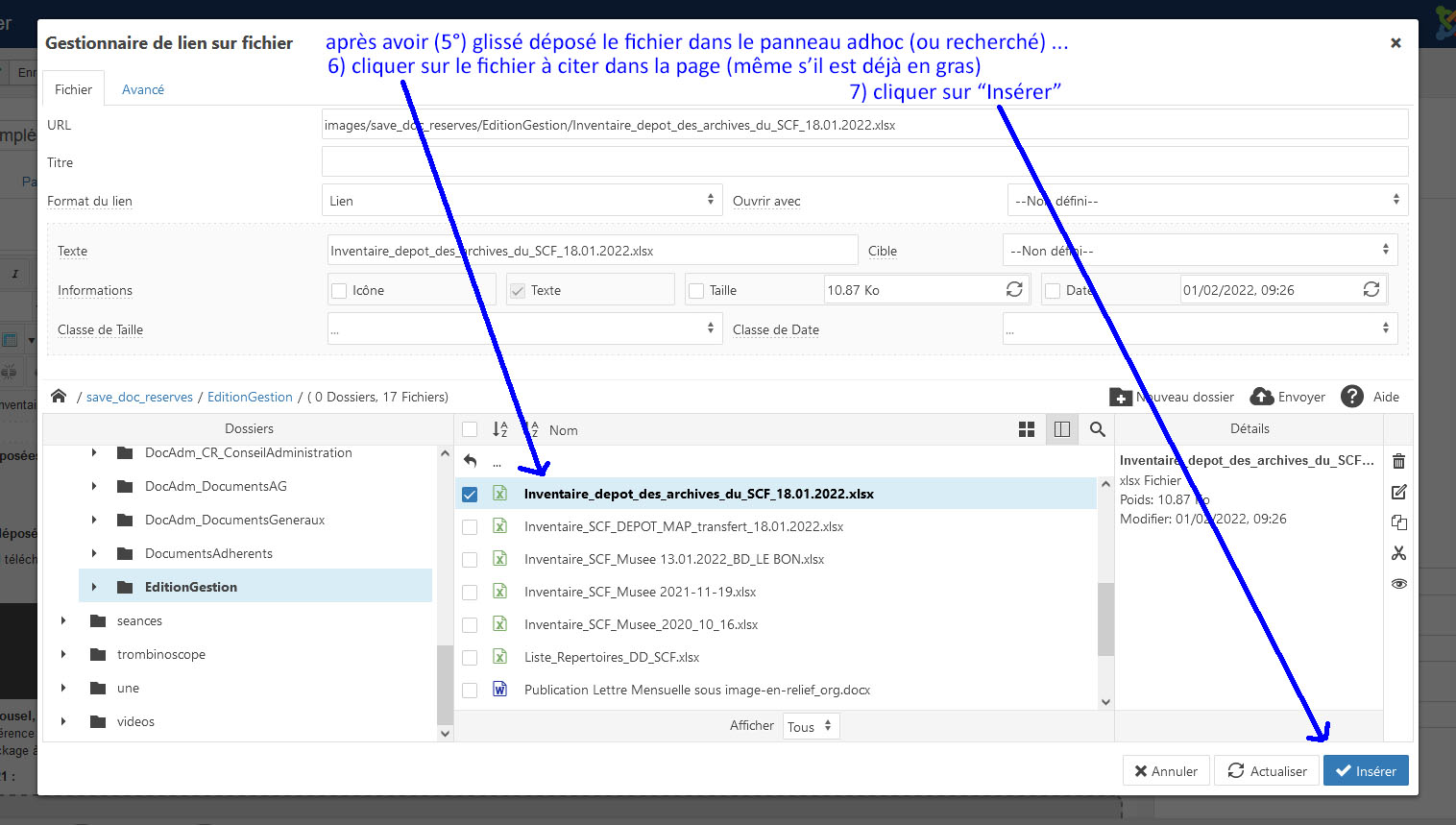Toggle the details panel view icon

coord(1061,429)
